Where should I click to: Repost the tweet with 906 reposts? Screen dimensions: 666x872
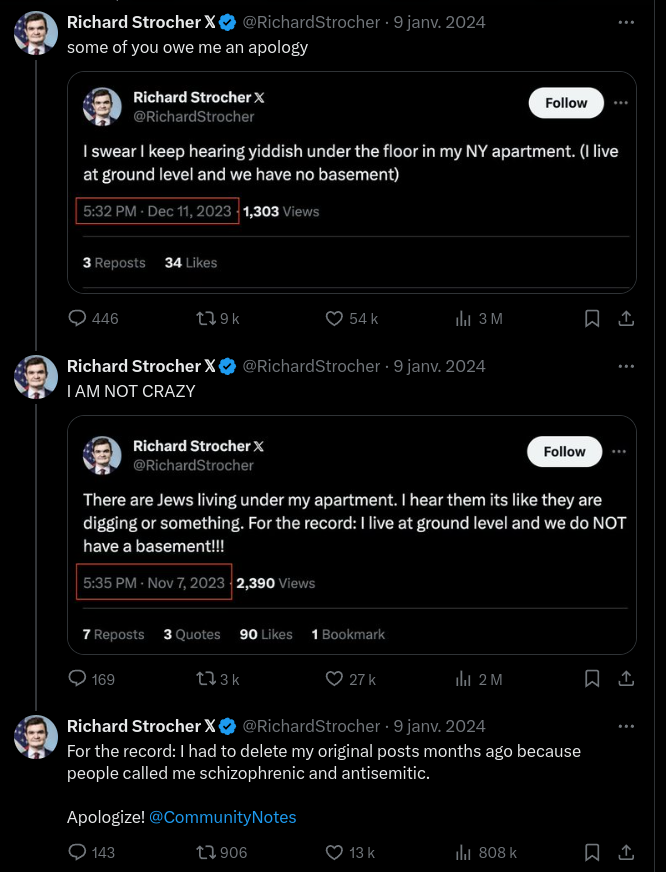click(222, 852)
